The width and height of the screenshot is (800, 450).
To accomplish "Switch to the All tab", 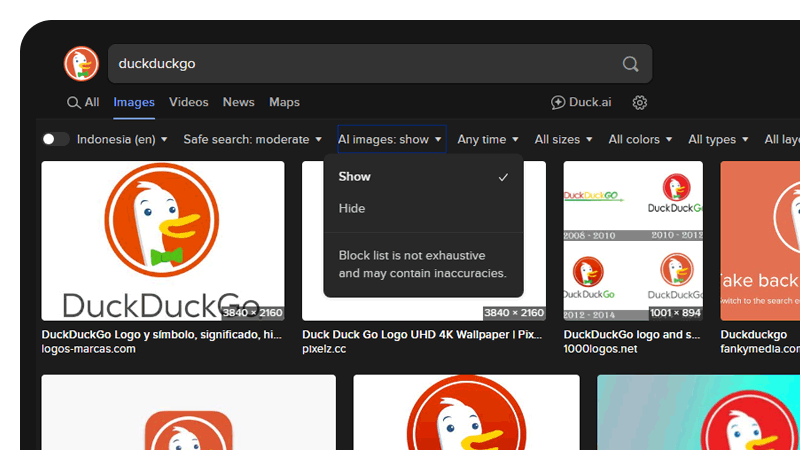I will coord(83,103).
